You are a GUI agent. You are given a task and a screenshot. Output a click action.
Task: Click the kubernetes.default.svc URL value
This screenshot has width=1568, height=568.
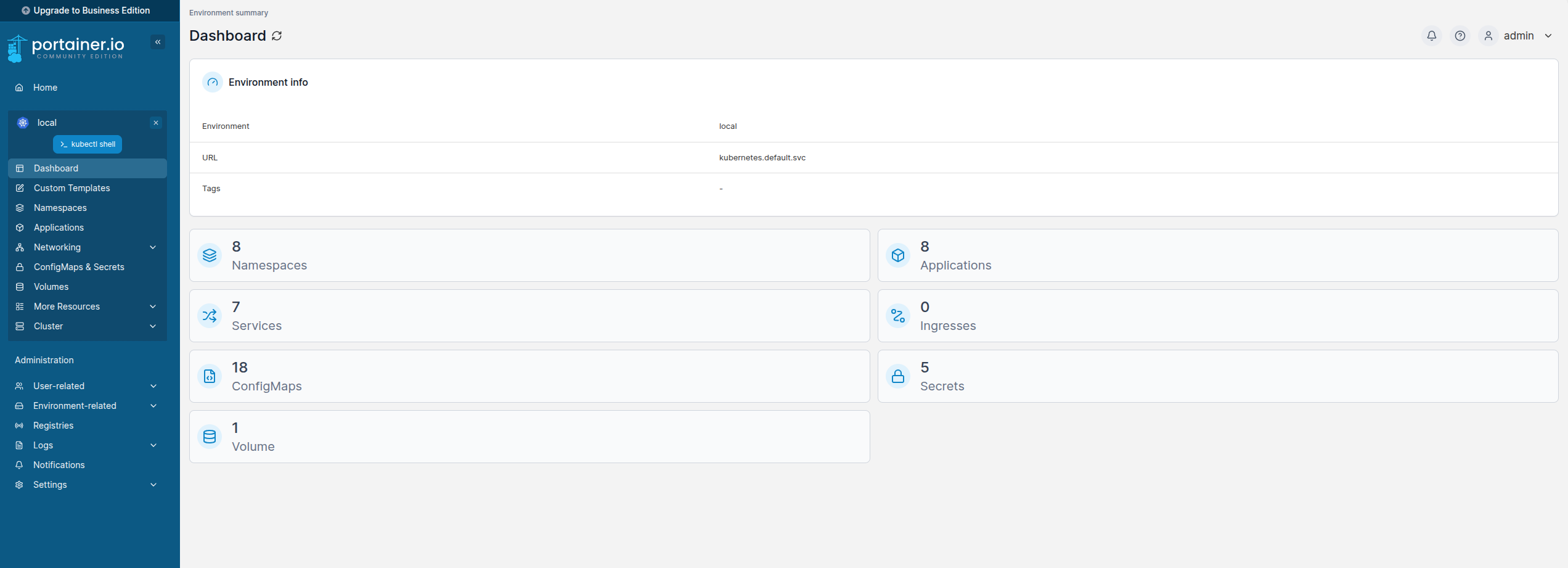pyautogui.click(x=762, y=158)
